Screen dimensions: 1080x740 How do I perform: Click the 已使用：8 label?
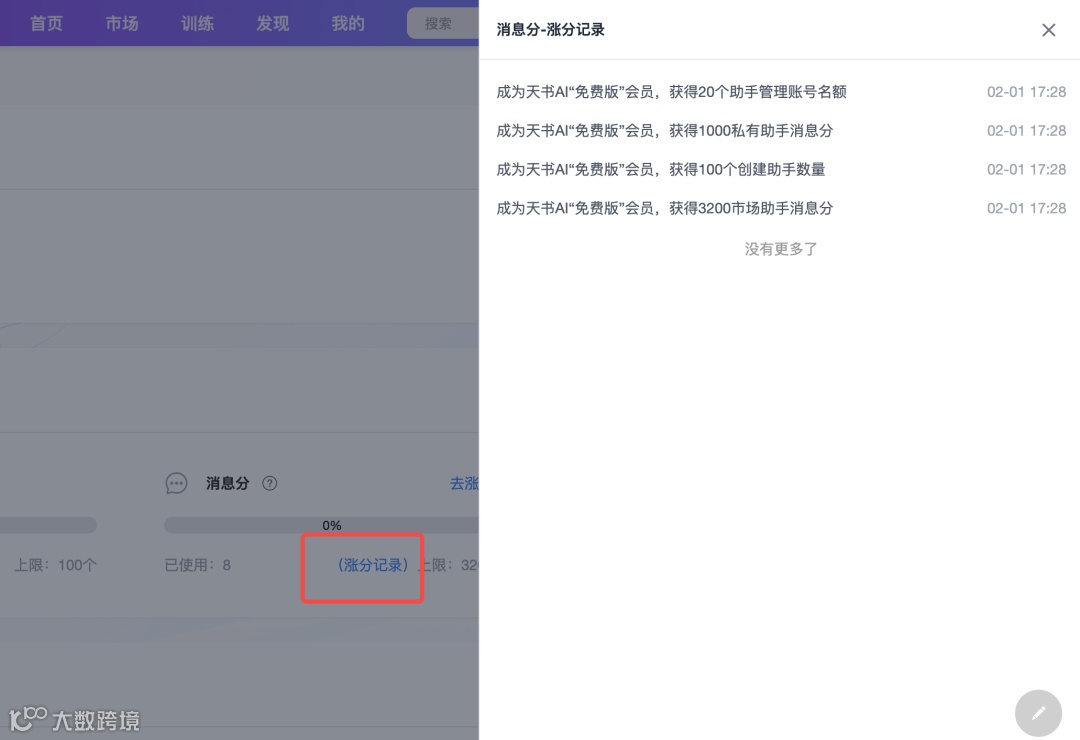coord(198,565)
